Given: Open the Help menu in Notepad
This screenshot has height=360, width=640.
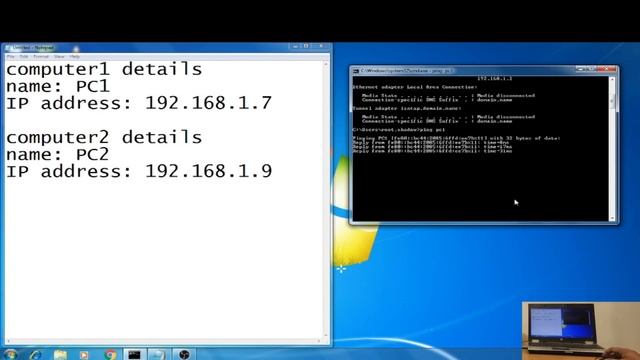Looking at the screenshot, I should coord(74,56).
